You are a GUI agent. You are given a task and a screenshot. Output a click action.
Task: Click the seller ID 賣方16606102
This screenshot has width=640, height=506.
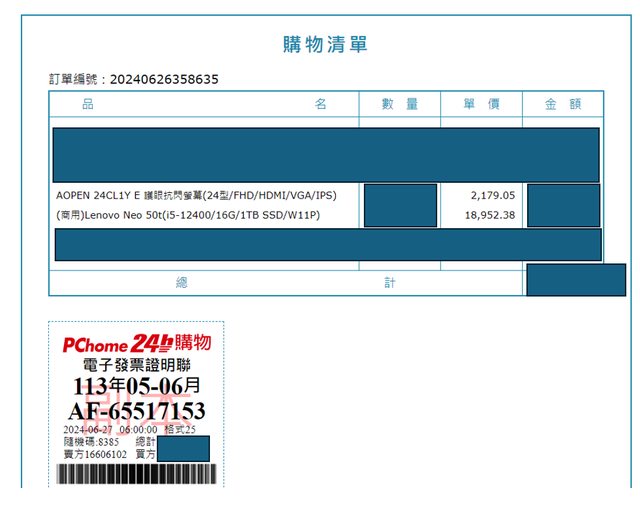point(95,453)
